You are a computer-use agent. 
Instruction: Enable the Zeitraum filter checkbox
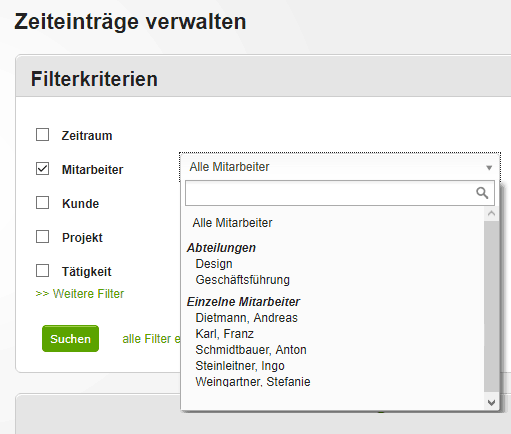click(x=42, y=135)
